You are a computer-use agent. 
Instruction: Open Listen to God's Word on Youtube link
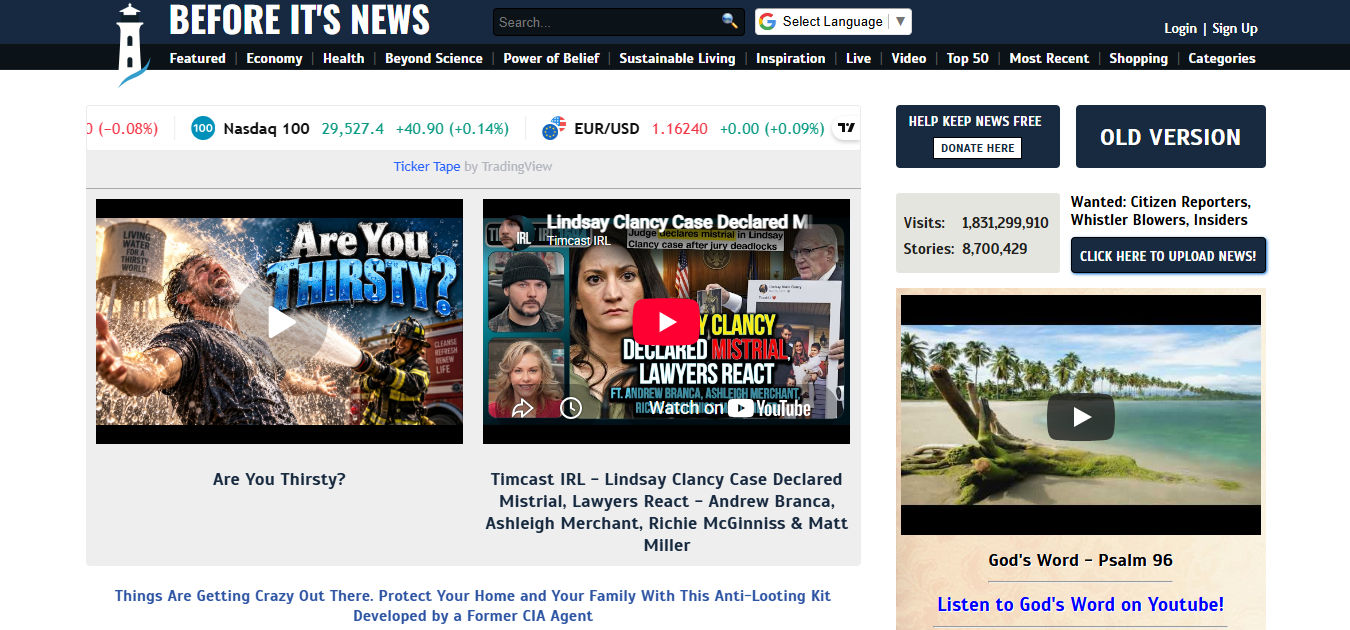[x=1080, y=604]
